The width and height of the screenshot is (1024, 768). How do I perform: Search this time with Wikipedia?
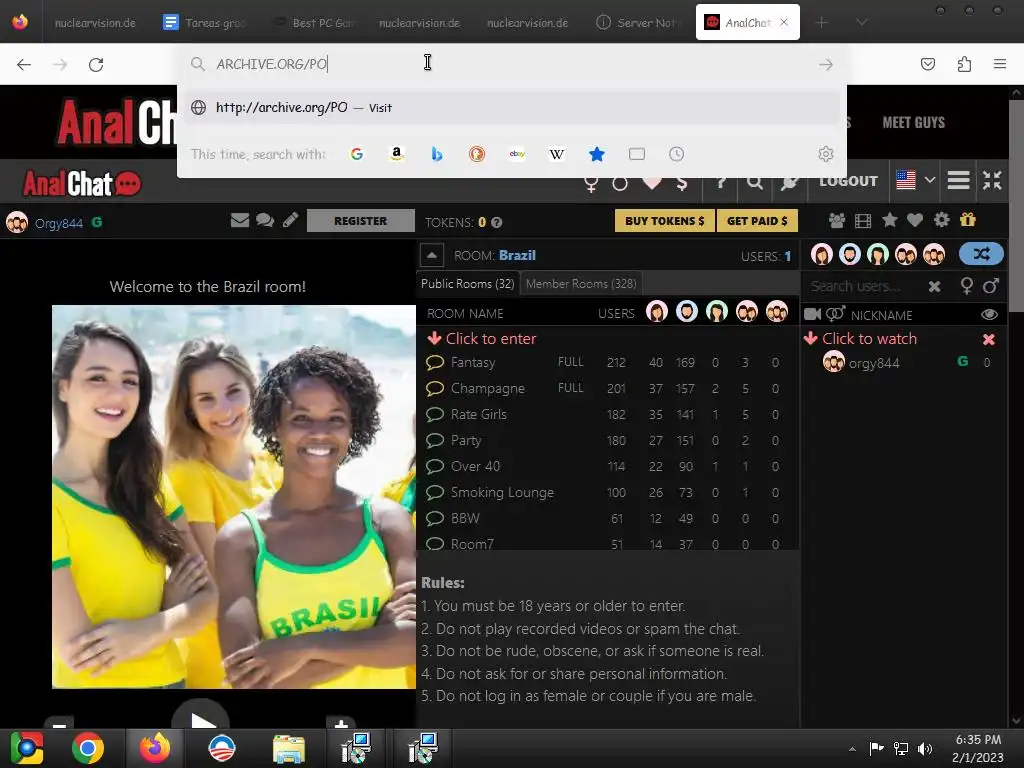click(x=557, y=154)
